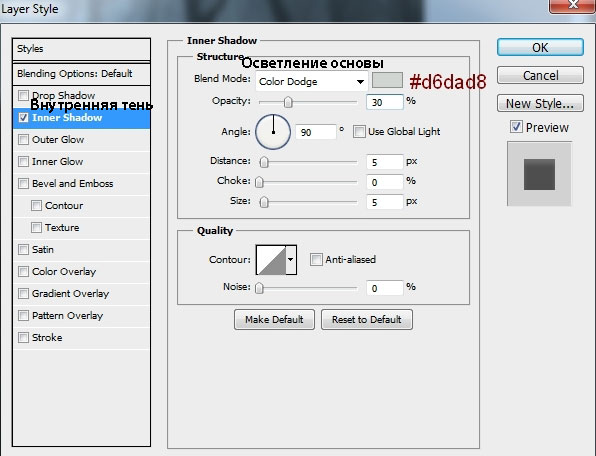The image size is (596, 456).
Task: Select the Satin row label
Action: point(43,250)
